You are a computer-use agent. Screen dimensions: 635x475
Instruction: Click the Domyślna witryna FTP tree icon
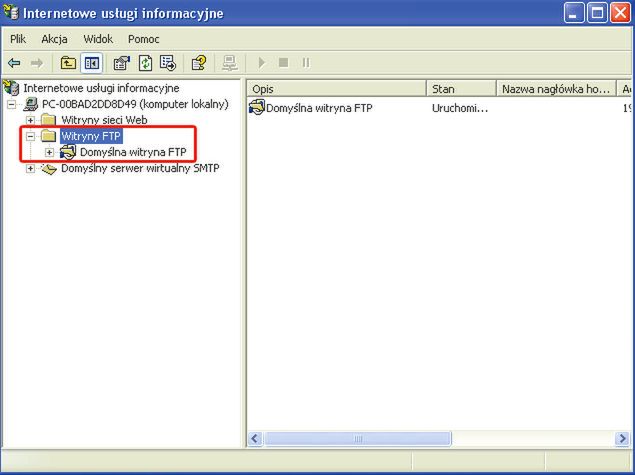click(x=68, y=152)
